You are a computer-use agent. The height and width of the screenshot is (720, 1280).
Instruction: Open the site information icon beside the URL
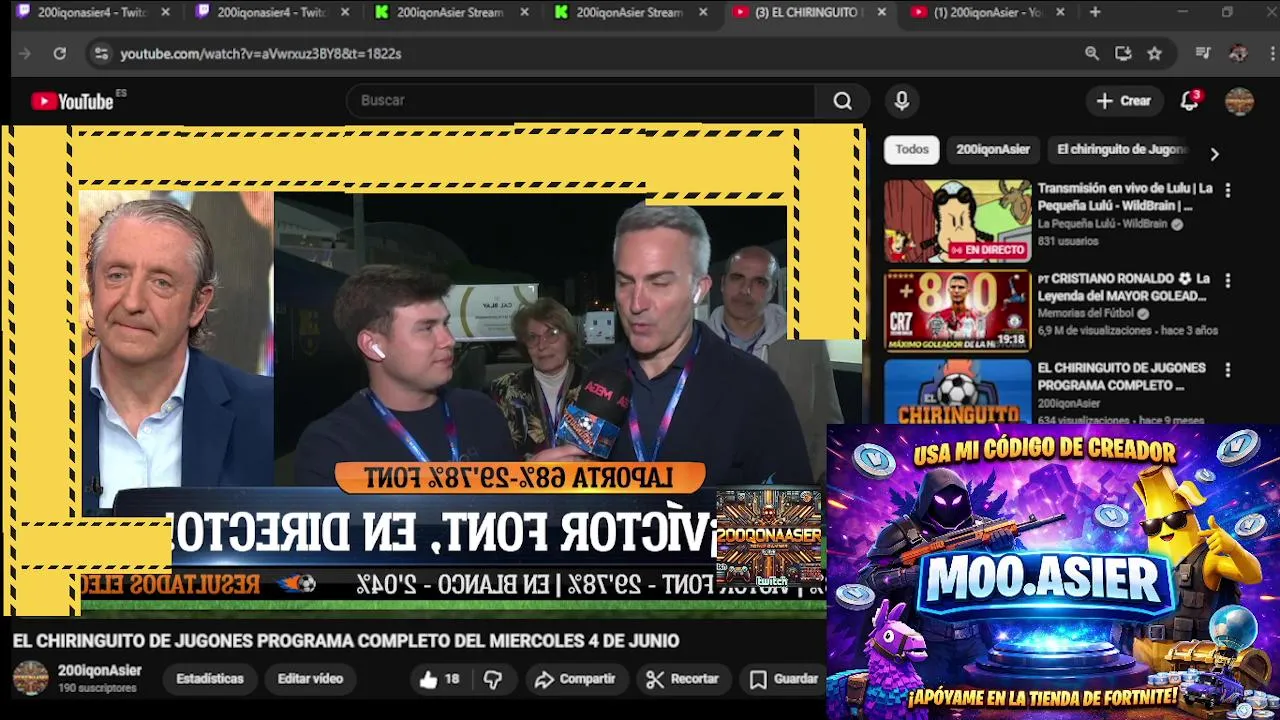pos(100,54)
